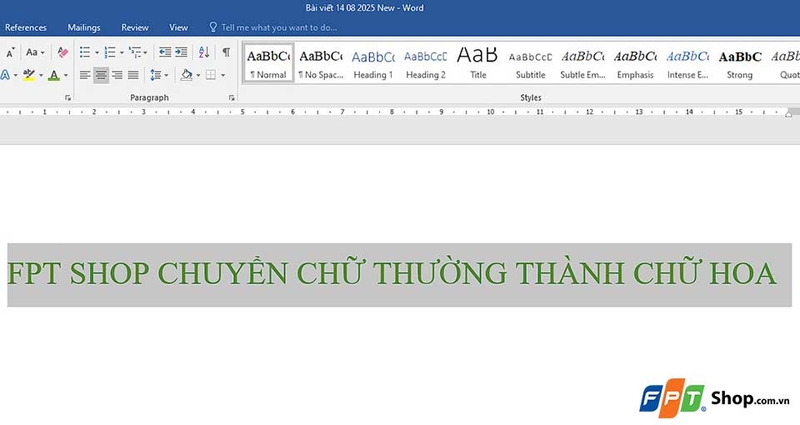Switch to the View tab
Viewport: 800px width, 425px height.
(179, 28)
